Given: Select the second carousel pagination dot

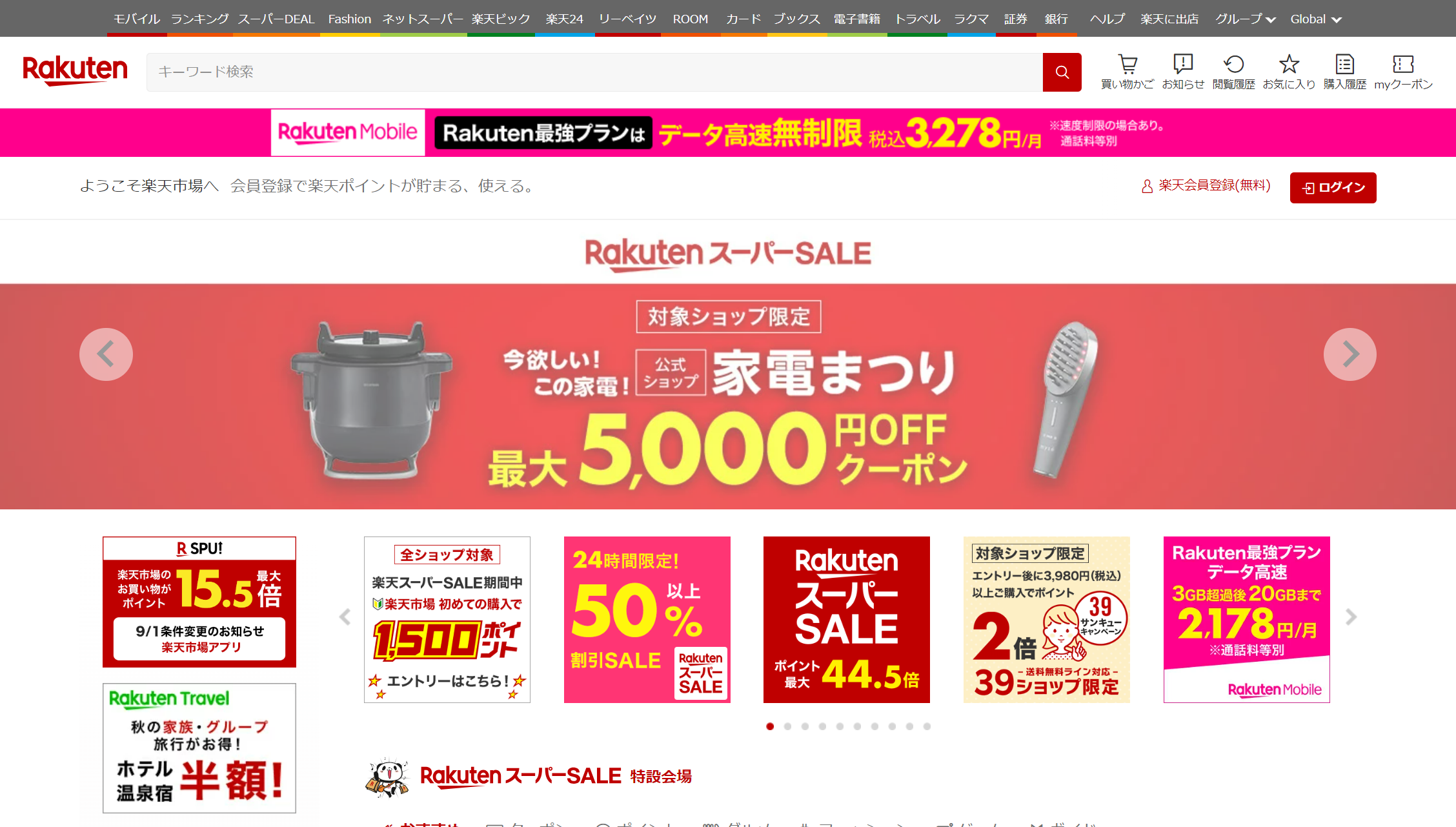Looking at the screenshot, I should pos(787,726).
